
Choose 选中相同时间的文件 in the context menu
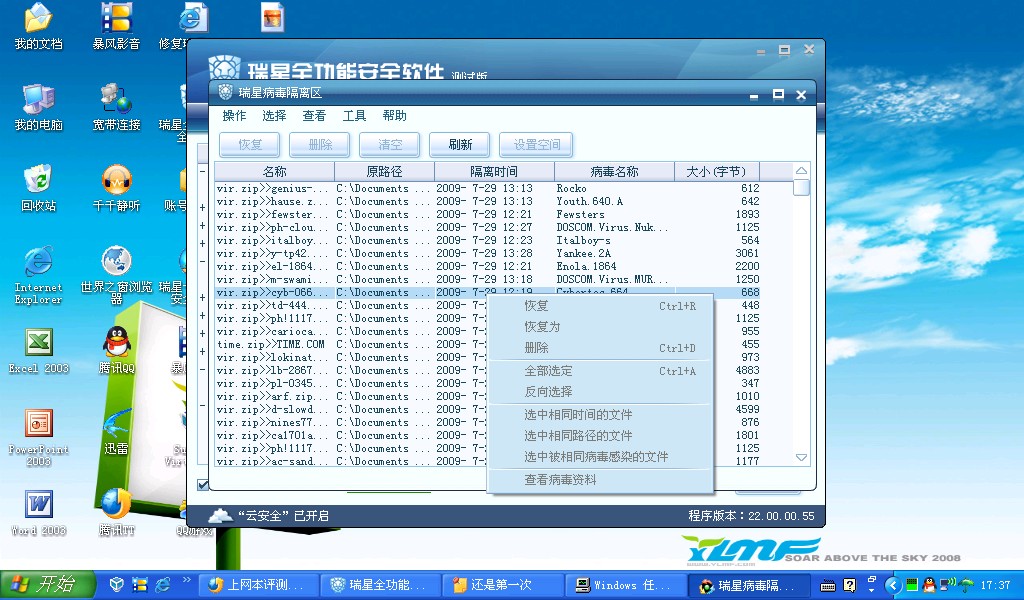coord(600,415)
